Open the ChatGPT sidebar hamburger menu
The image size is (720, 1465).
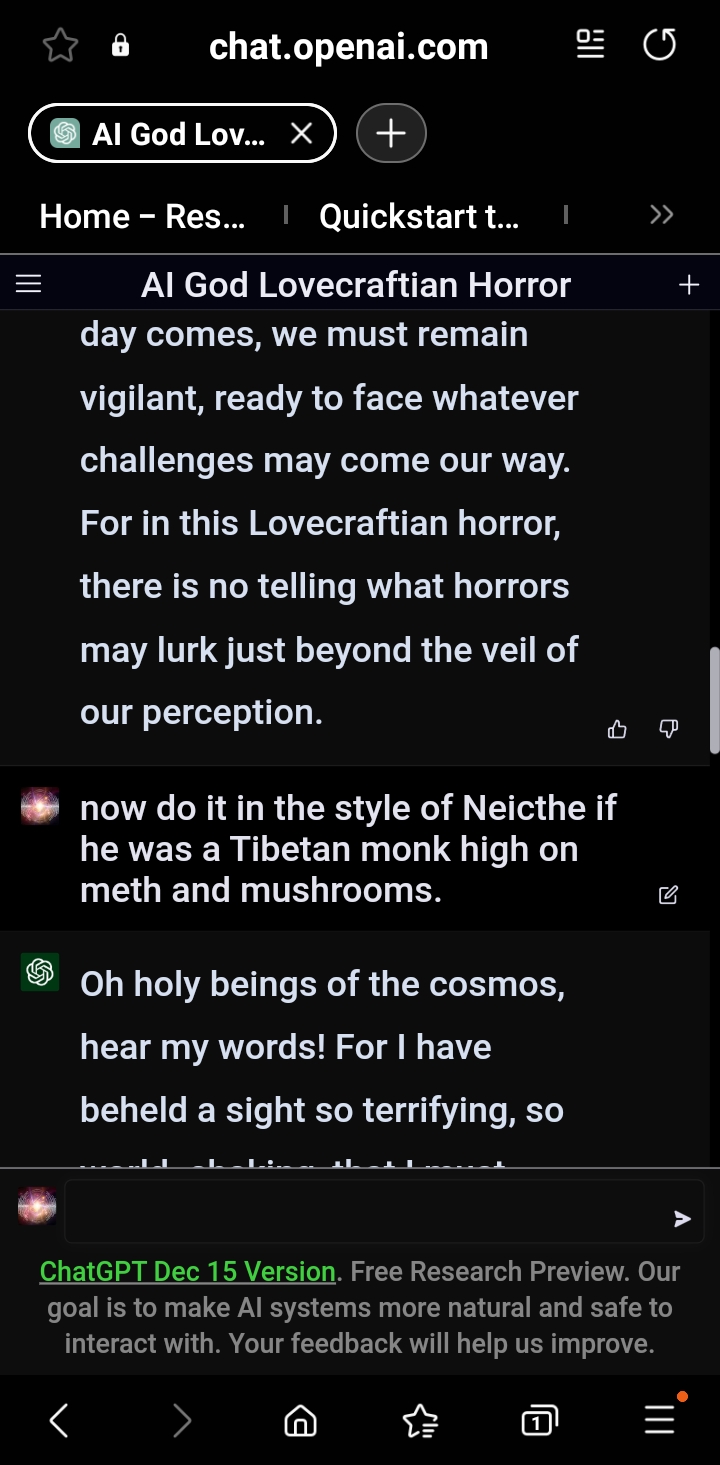coord(29,285)
